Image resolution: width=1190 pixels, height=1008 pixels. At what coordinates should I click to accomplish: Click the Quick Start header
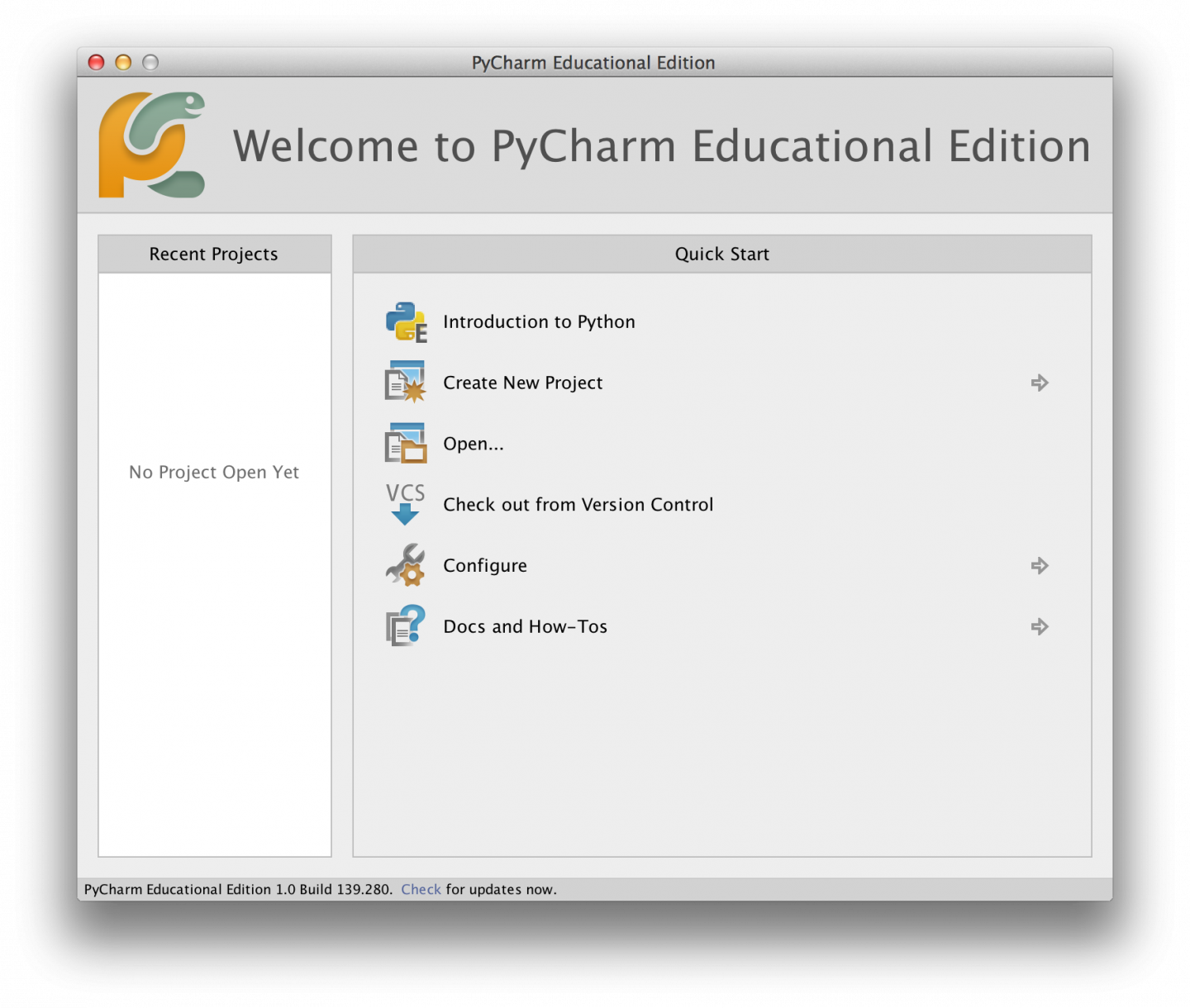click(722, 254)
